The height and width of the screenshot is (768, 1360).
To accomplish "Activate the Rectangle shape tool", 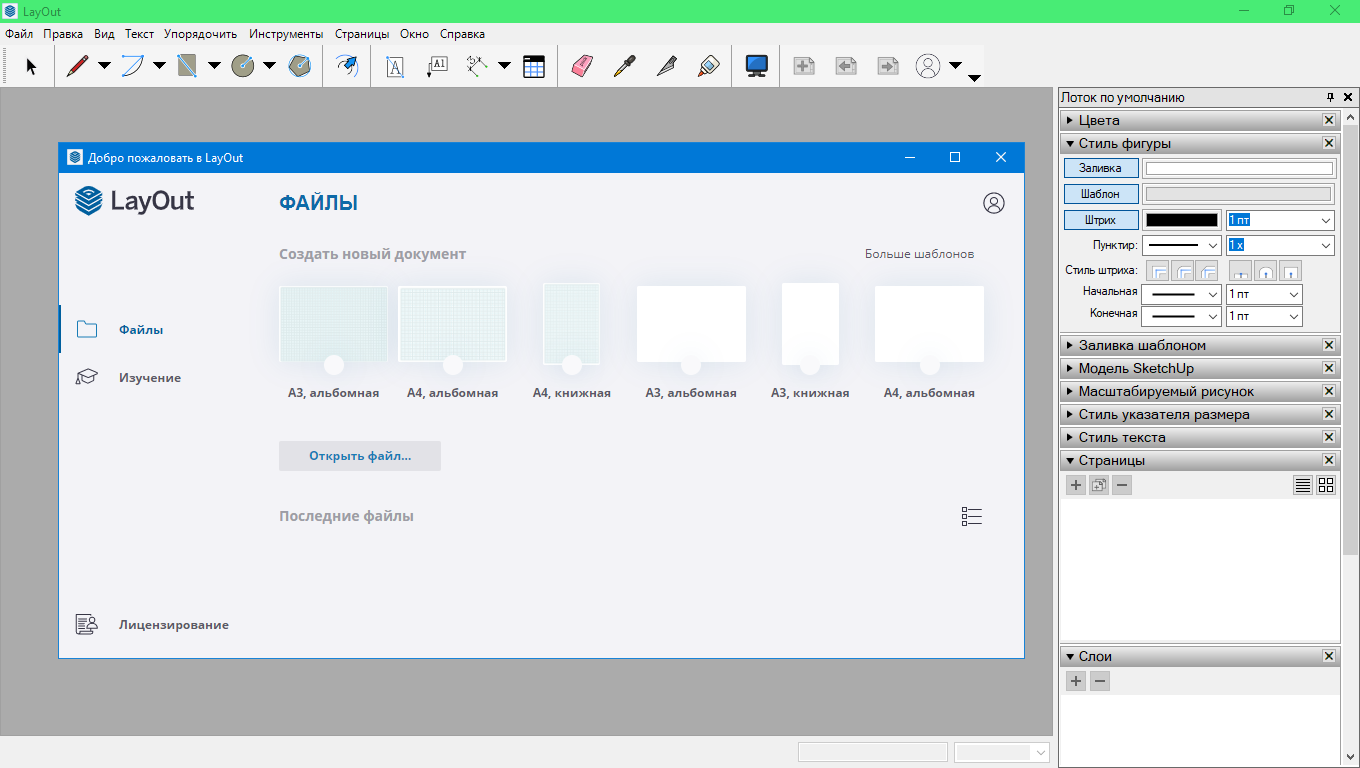I will (187, 66).
